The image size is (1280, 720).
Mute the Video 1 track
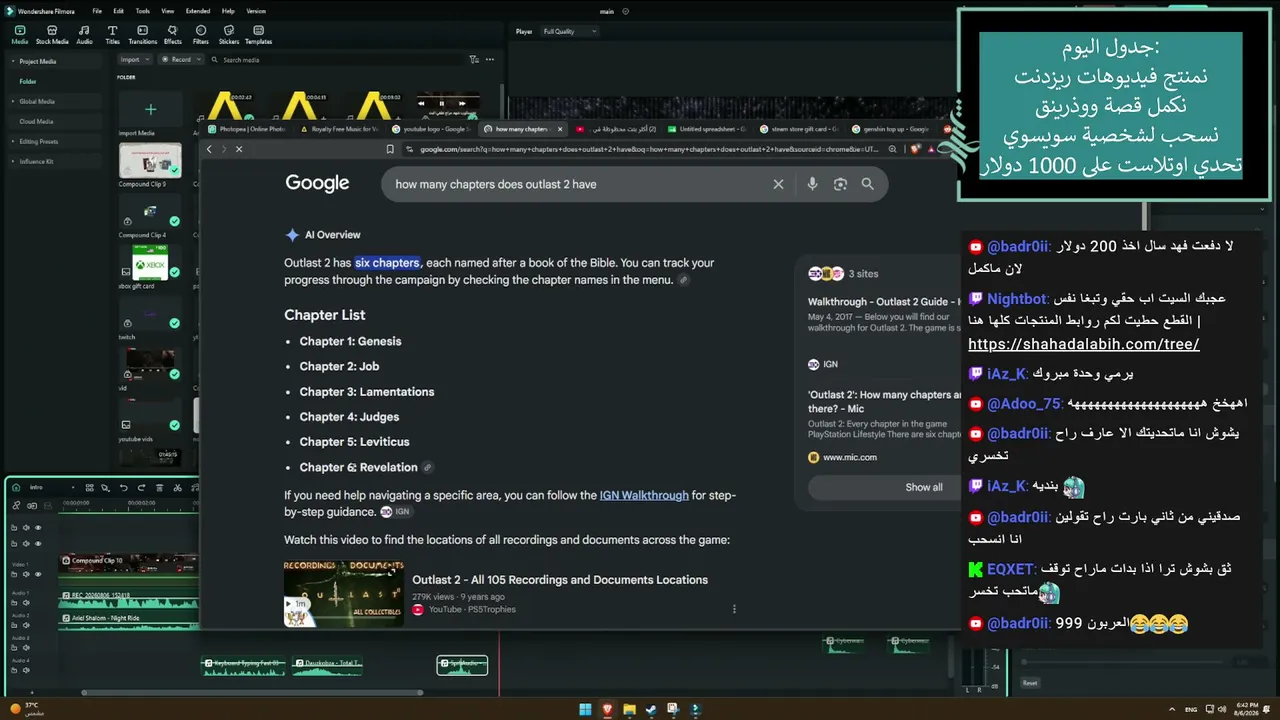click(26, 574)
